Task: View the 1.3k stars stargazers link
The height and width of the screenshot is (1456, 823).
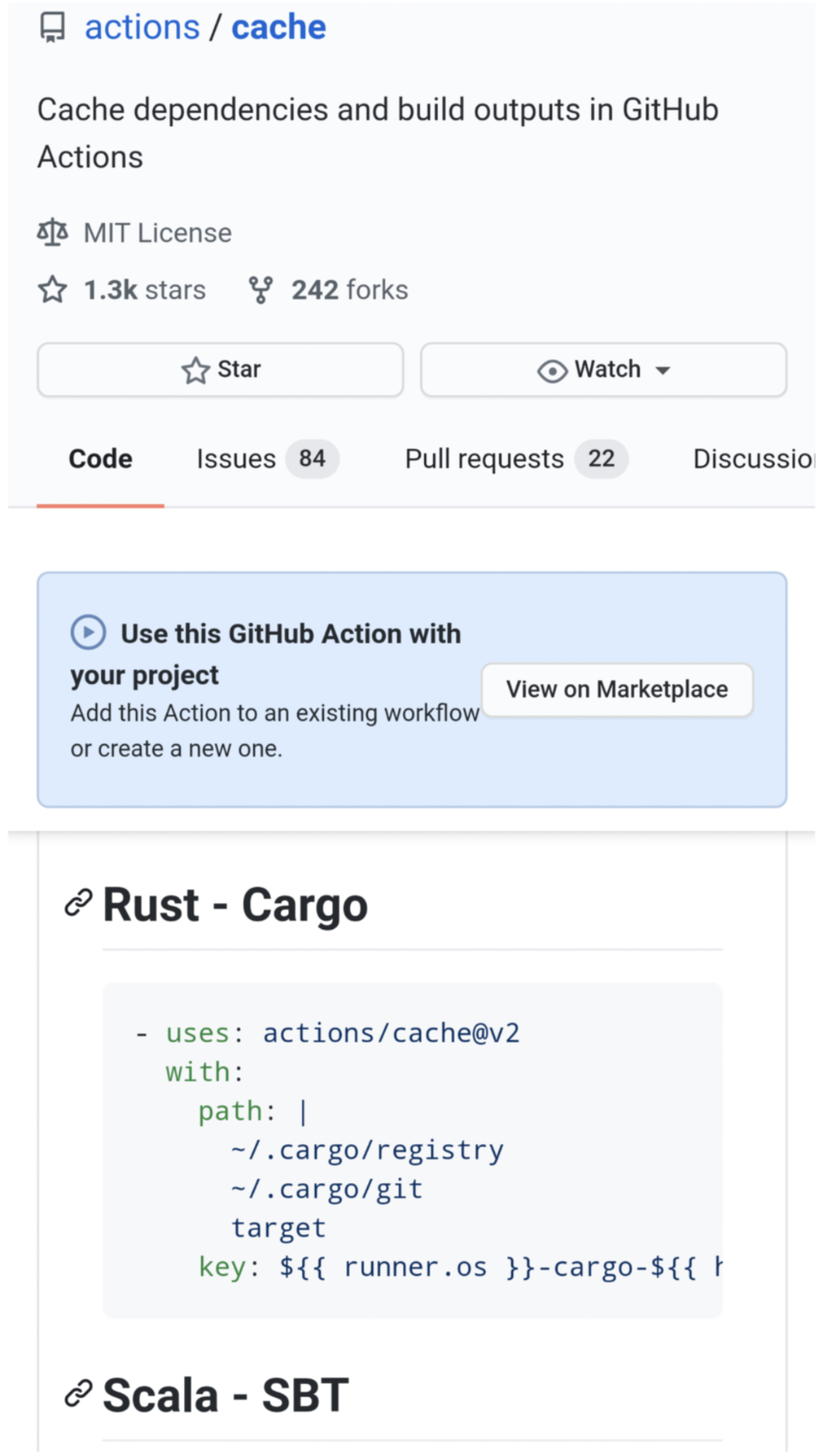Action: [145, 290]
